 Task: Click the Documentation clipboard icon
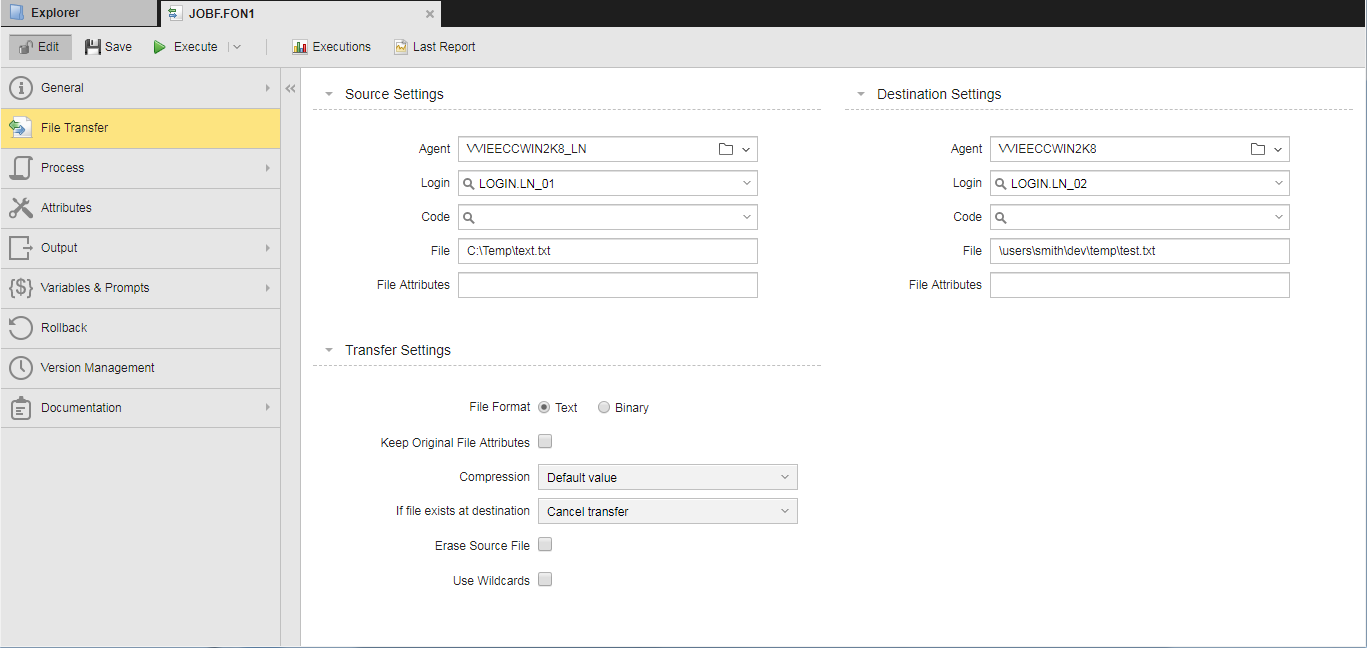[x=21, y=408]
